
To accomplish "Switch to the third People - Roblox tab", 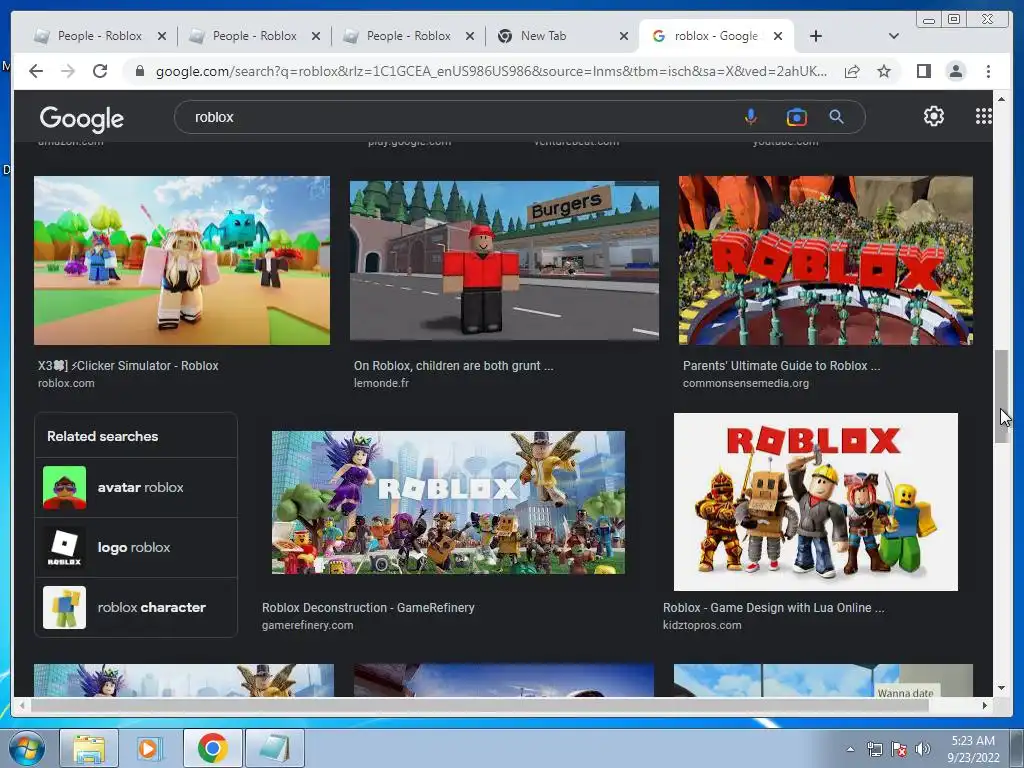I will [x=408, y=36].
